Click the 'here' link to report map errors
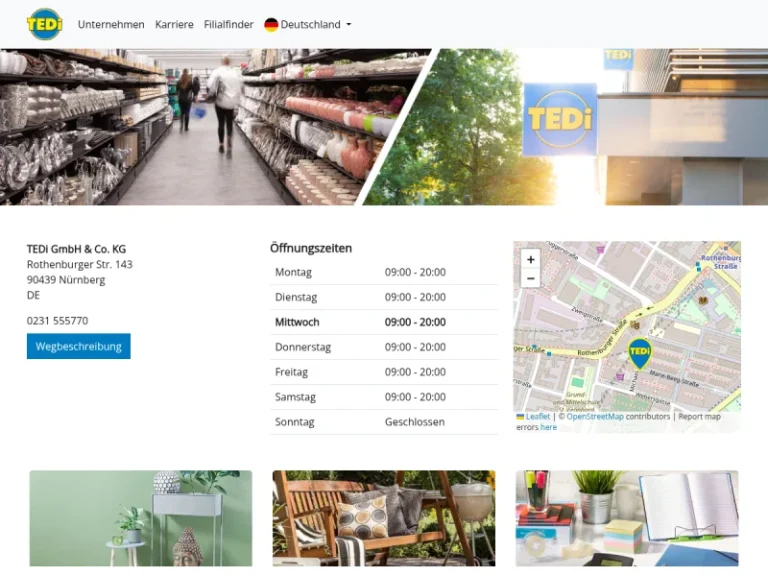Screen dimensions: 768x576 click(548, 427)
